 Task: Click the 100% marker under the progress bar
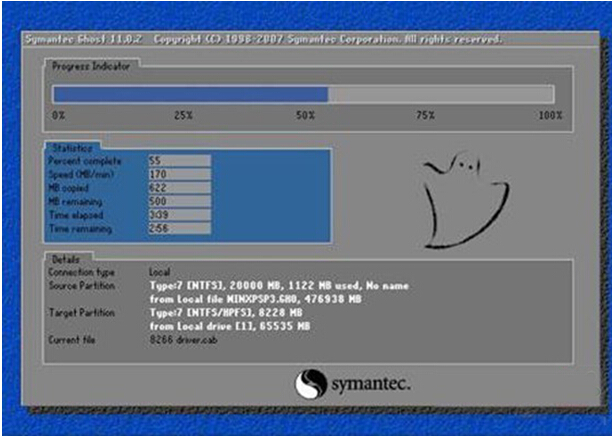tap(550, 116)
